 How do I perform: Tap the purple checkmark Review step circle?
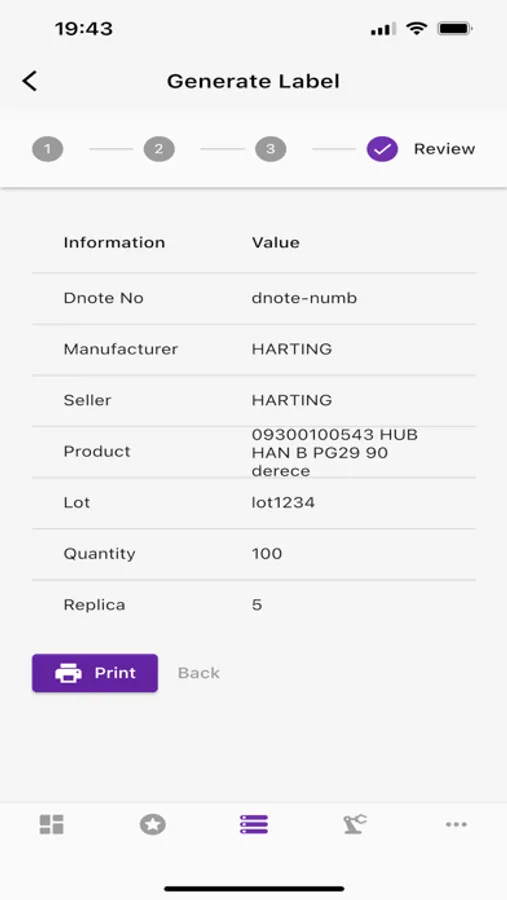click(x=382, y=149)
